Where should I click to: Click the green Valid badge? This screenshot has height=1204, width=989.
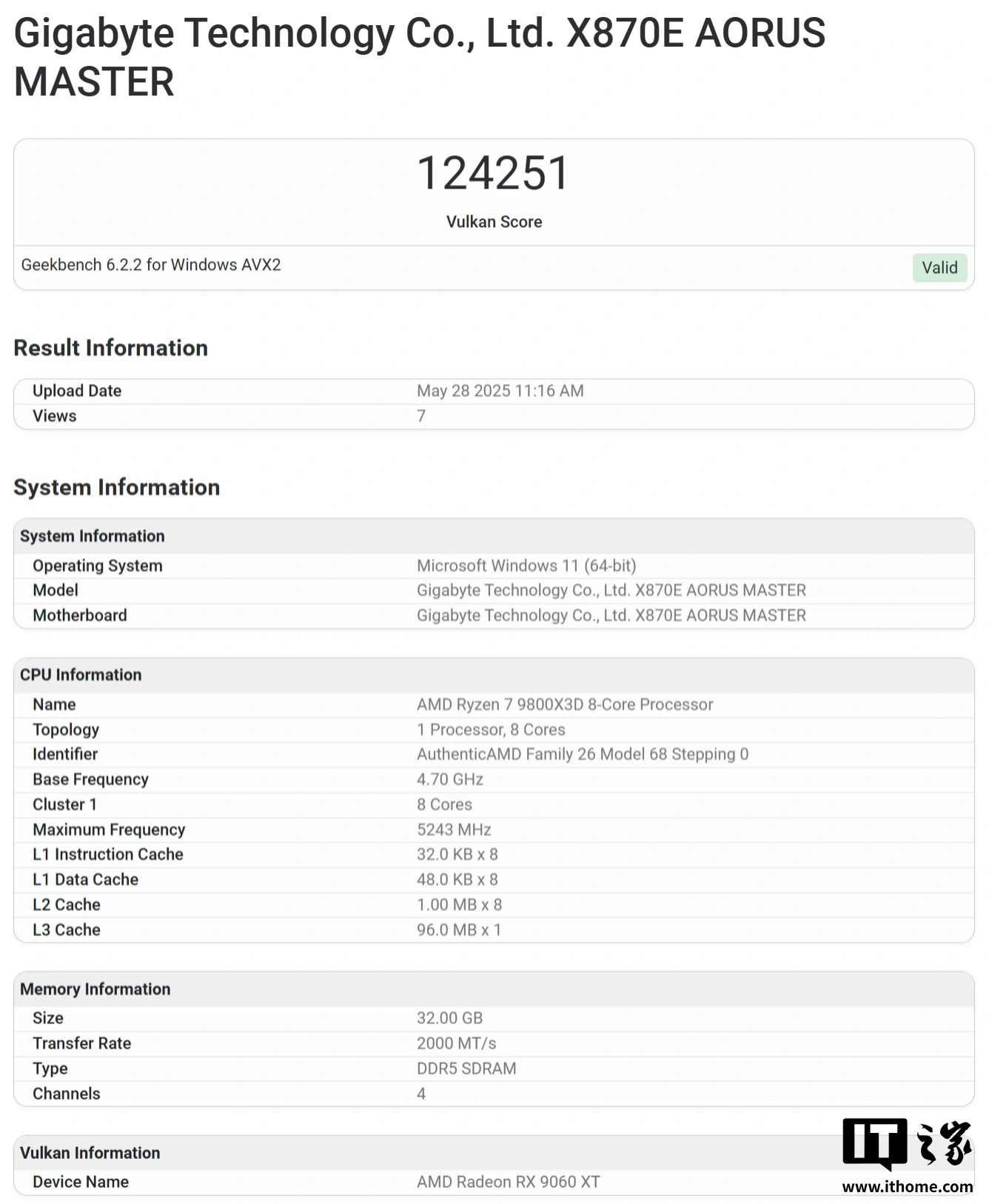(939, 267)
